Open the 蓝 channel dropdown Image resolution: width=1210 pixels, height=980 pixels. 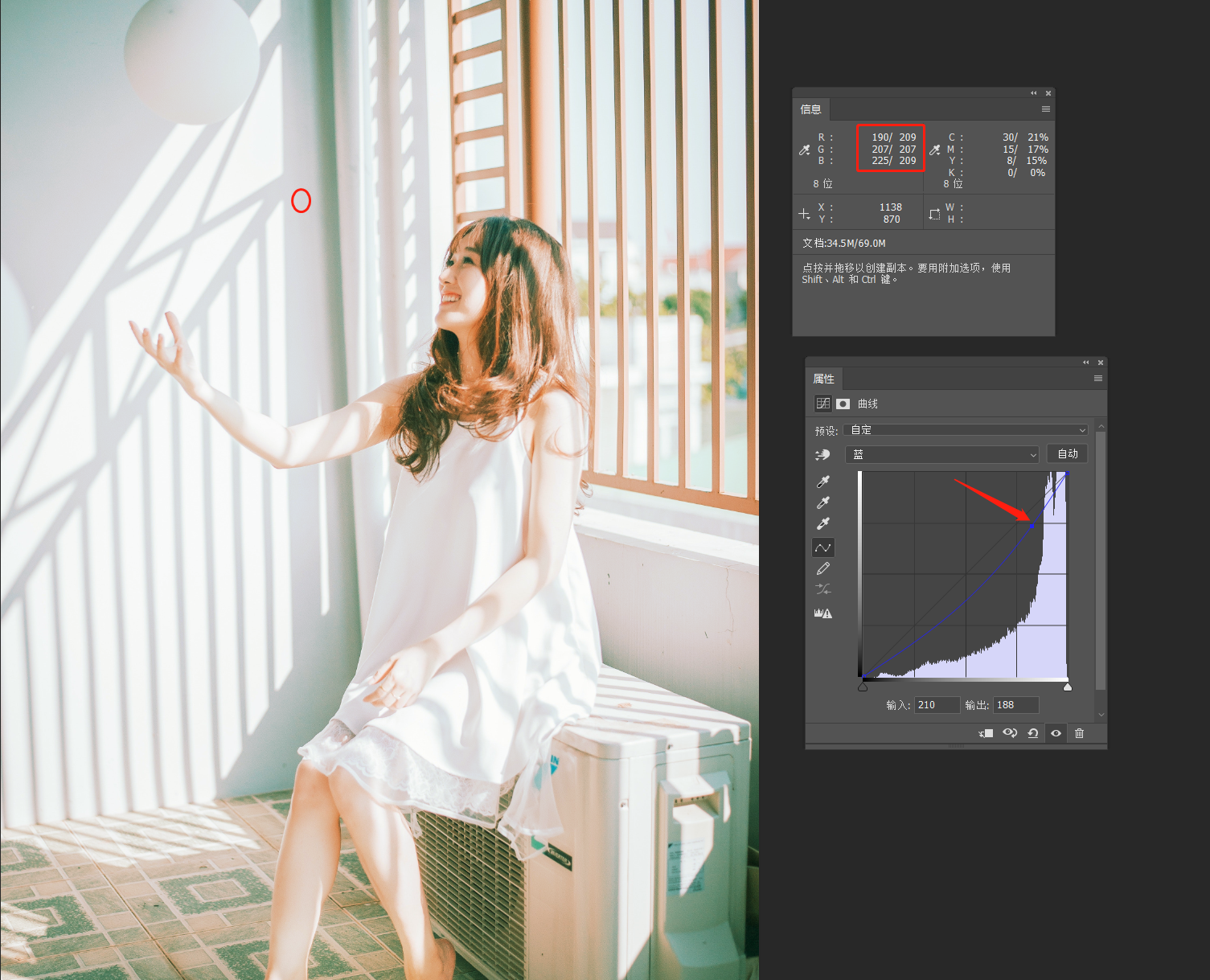pos(941,455)
